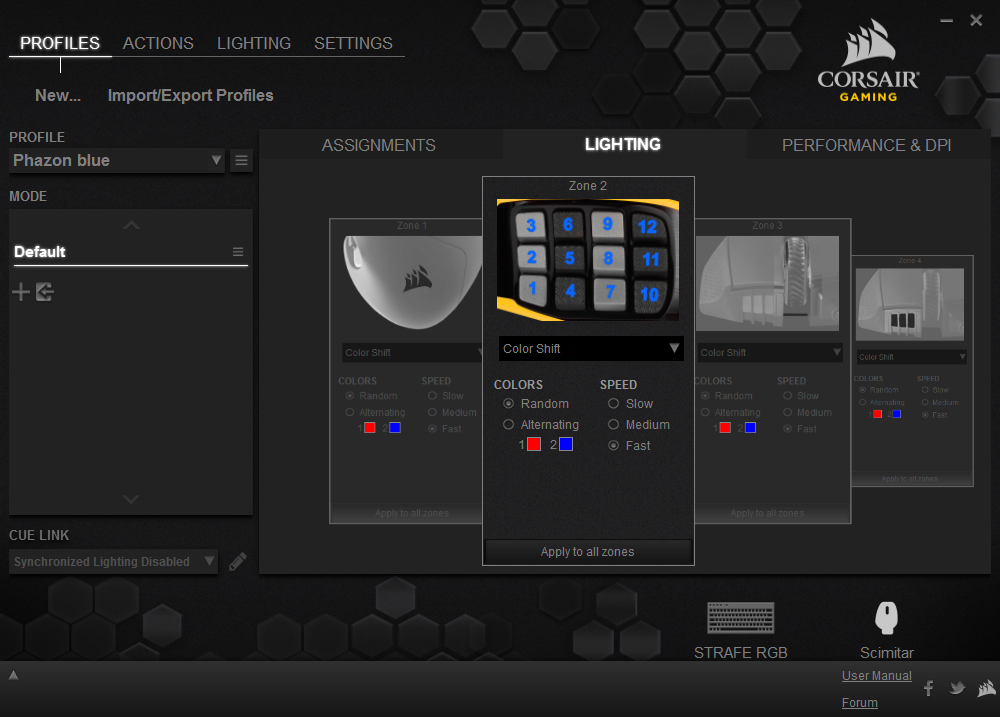Set Zone 2 speed to Medium
Screen dimensions: 1000x717
[x=614, y=424]
